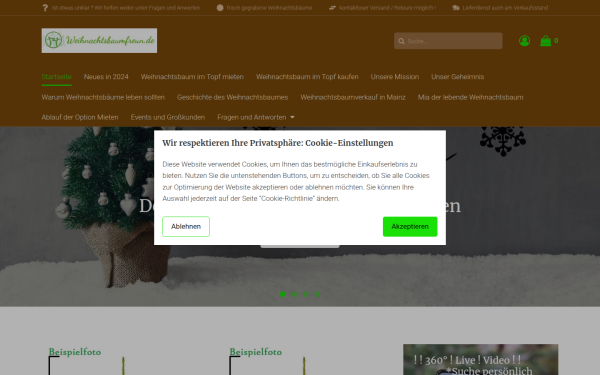Click the search magnifier icon

point(401,41)
